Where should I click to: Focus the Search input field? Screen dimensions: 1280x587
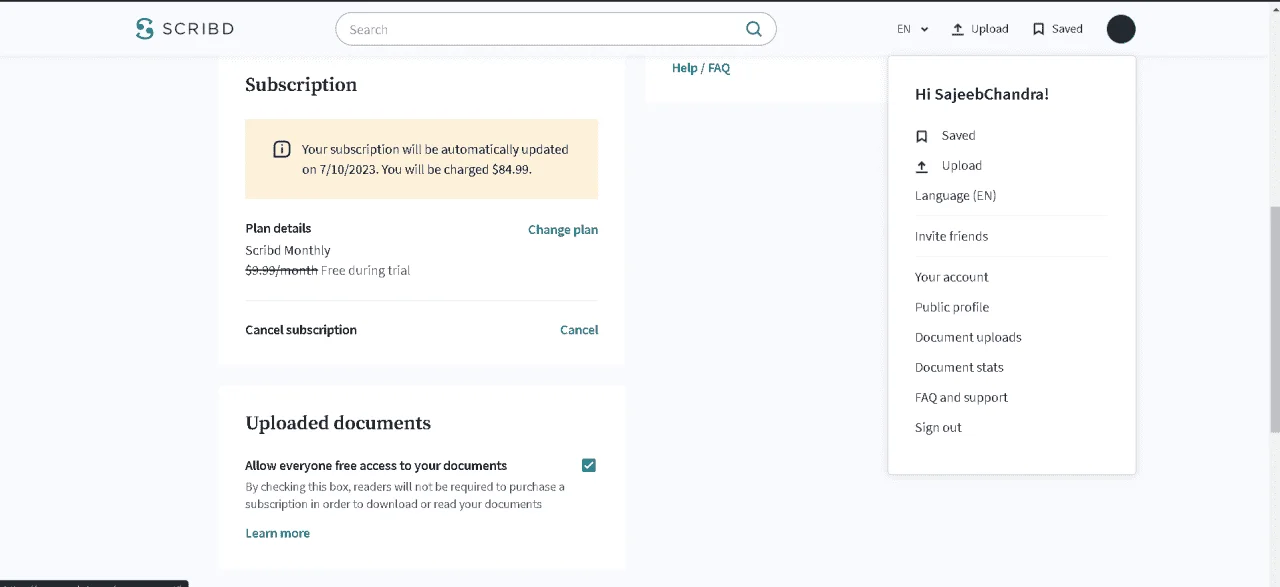[x=545, y=29]
